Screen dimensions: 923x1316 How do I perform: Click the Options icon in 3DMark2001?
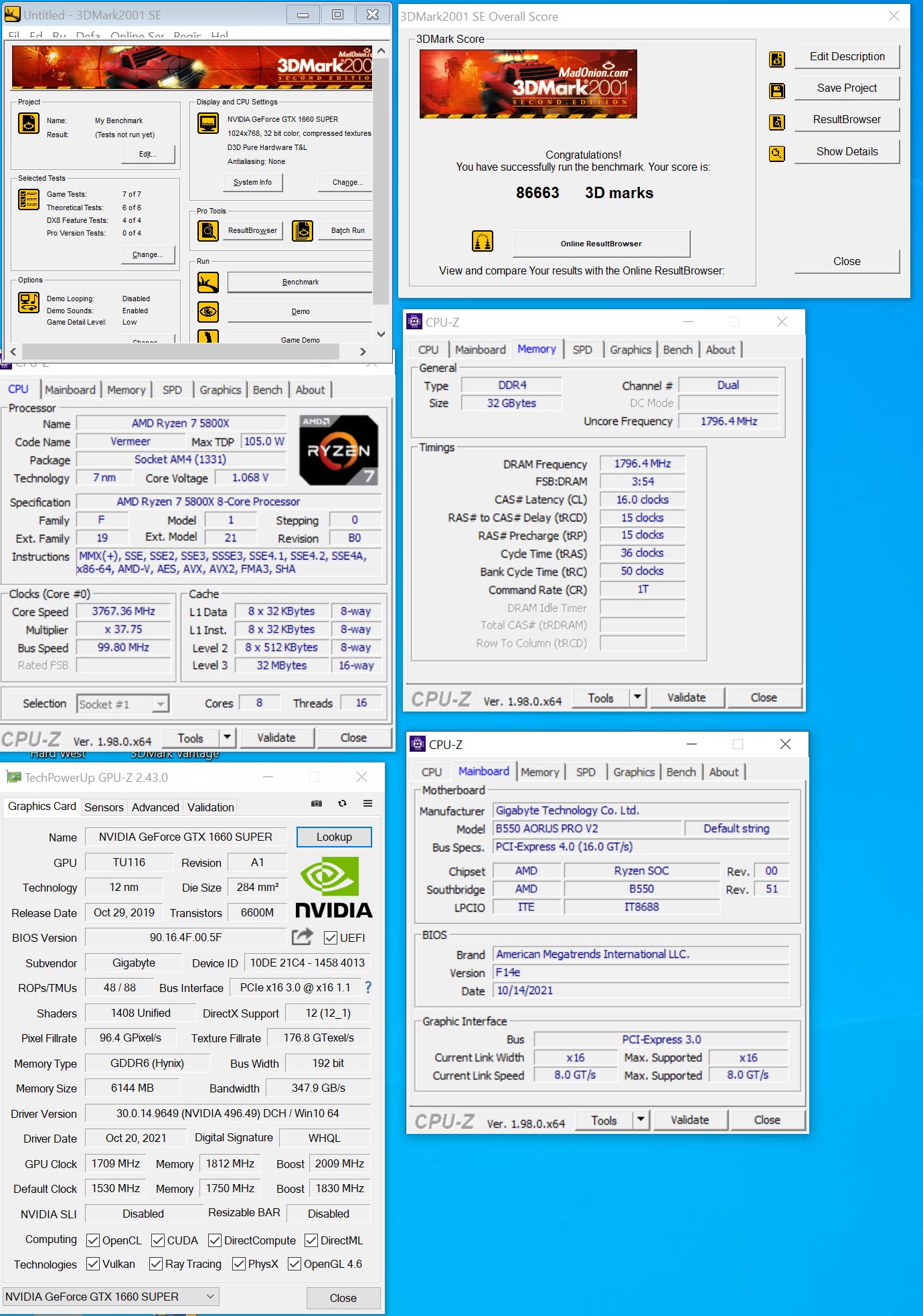29,303
